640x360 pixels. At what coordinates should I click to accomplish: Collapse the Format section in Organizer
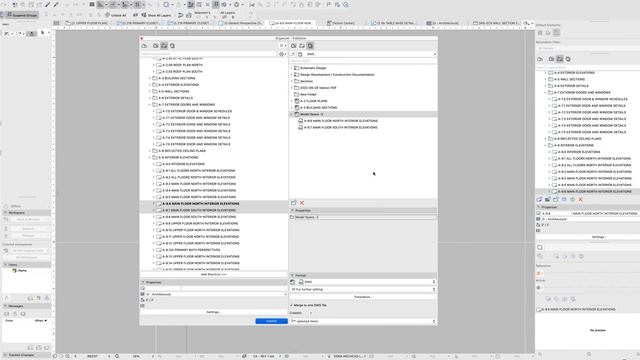coord(292,276)
